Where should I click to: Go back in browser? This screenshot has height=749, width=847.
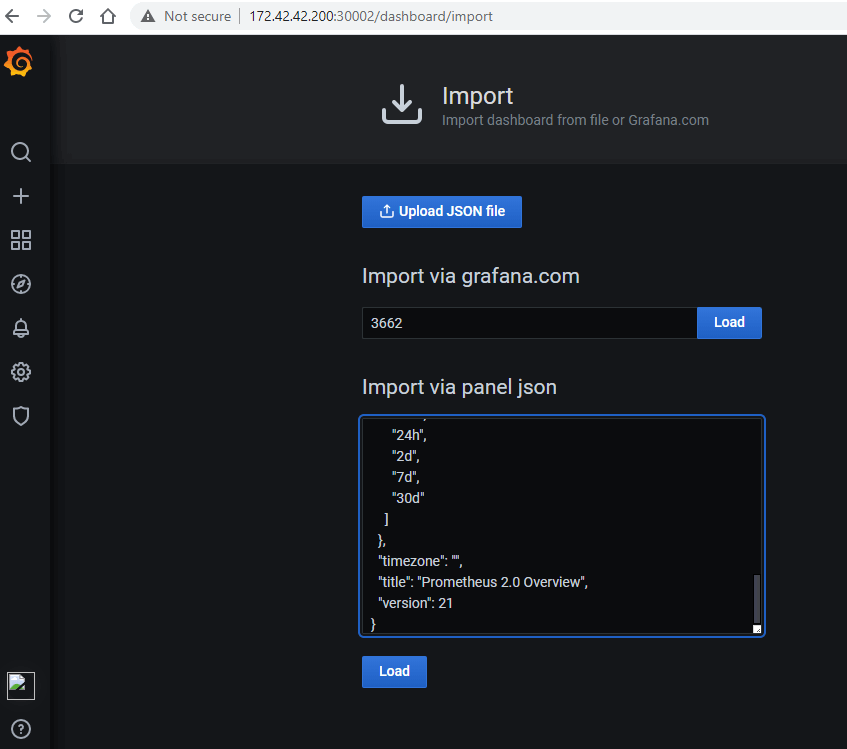point(12,16)
